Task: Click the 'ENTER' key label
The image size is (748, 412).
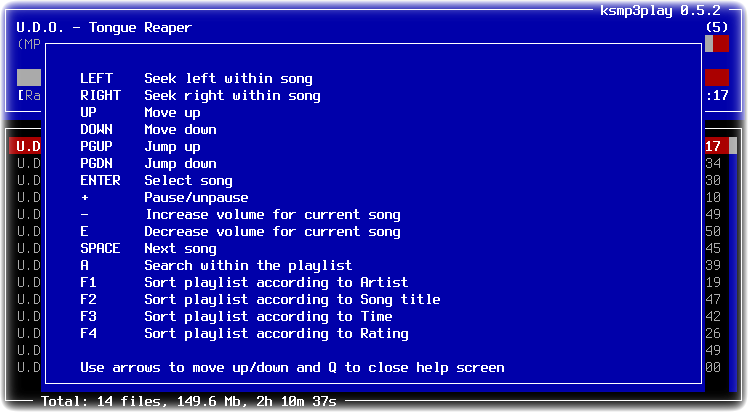Action: [x=100, y=180]
